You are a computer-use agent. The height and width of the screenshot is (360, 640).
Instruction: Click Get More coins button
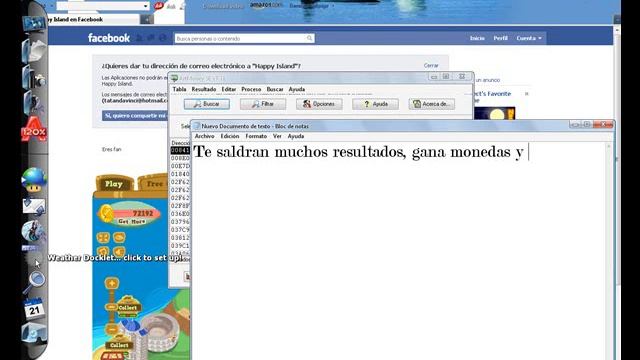point(131,221)
